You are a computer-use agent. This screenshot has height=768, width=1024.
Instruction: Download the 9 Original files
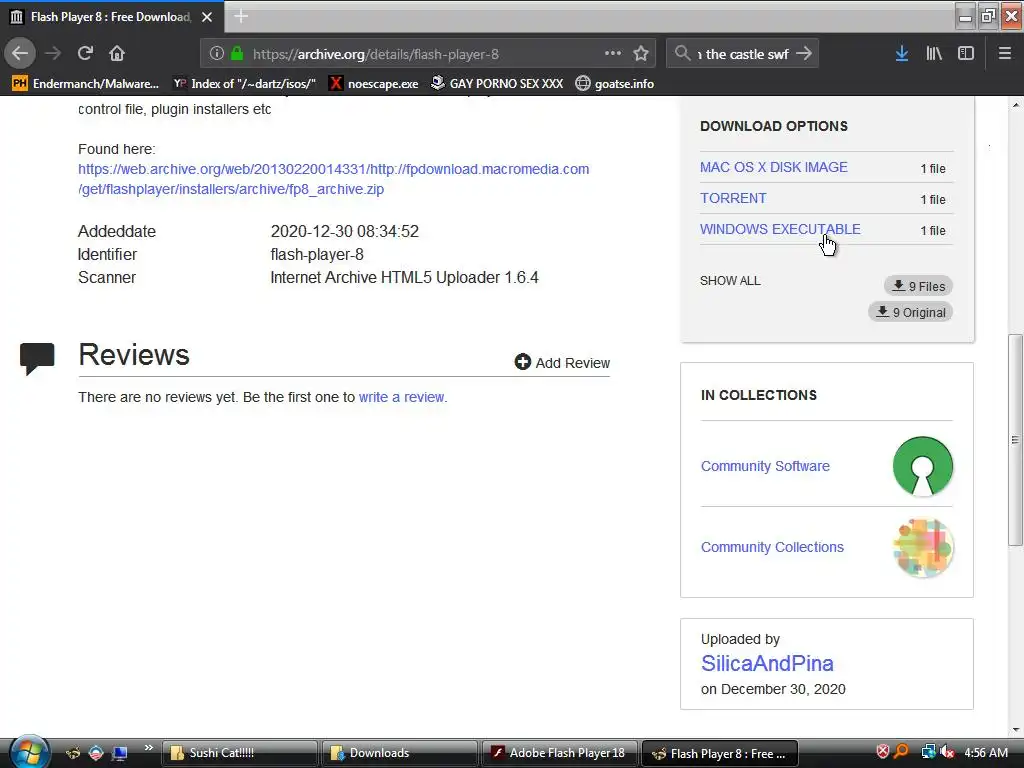910,312
